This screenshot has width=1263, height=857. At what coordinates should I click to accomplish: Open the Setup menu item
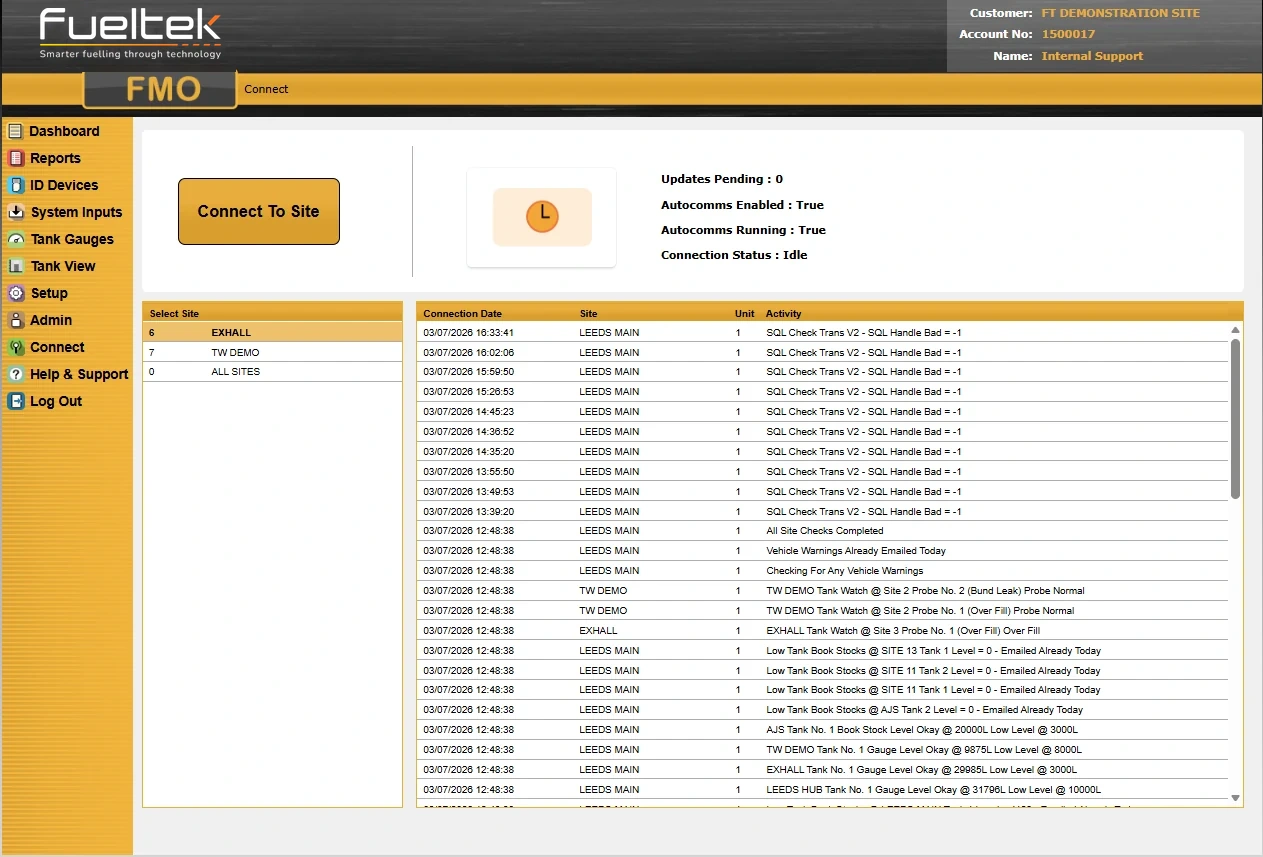coord(49,293)
